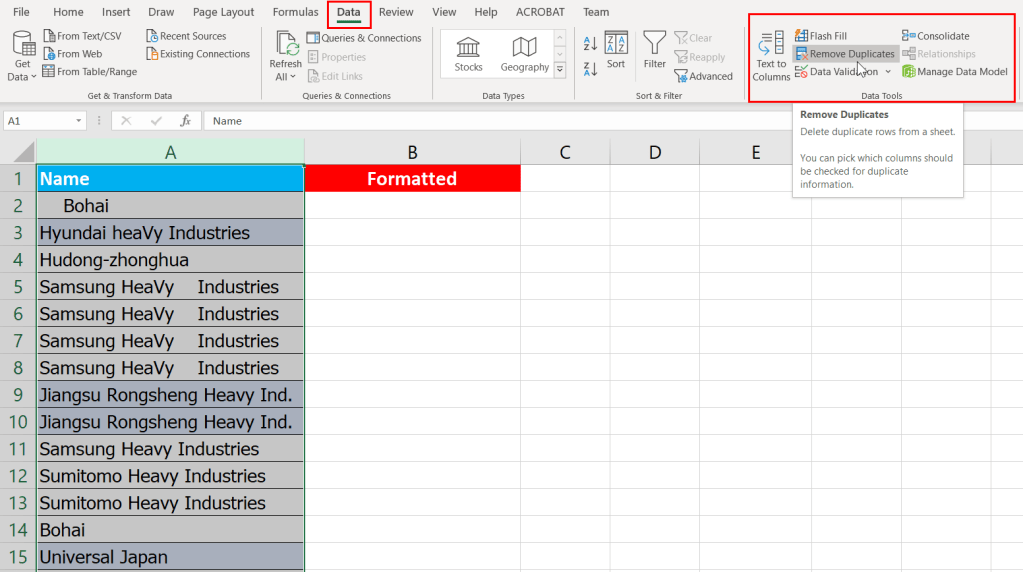
Task: Expand the Data Types gallery arrow
Action: click(x=559, y=71)
